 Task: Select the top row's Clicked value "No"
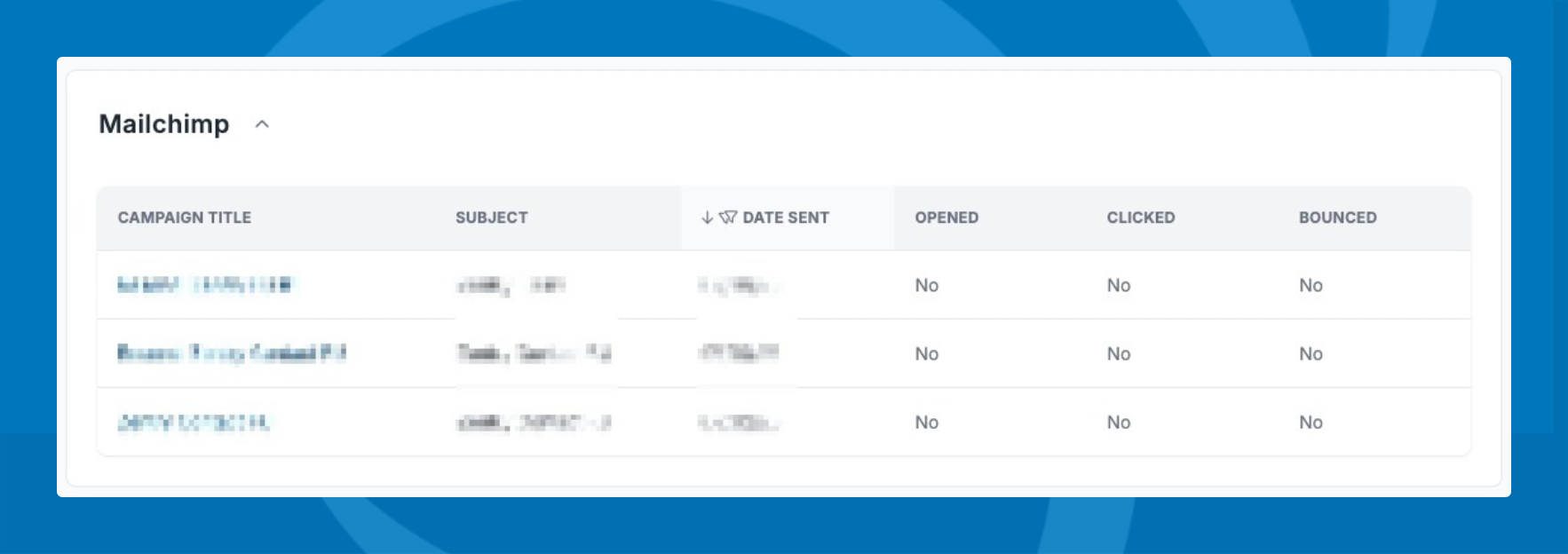click(1119, 285)
